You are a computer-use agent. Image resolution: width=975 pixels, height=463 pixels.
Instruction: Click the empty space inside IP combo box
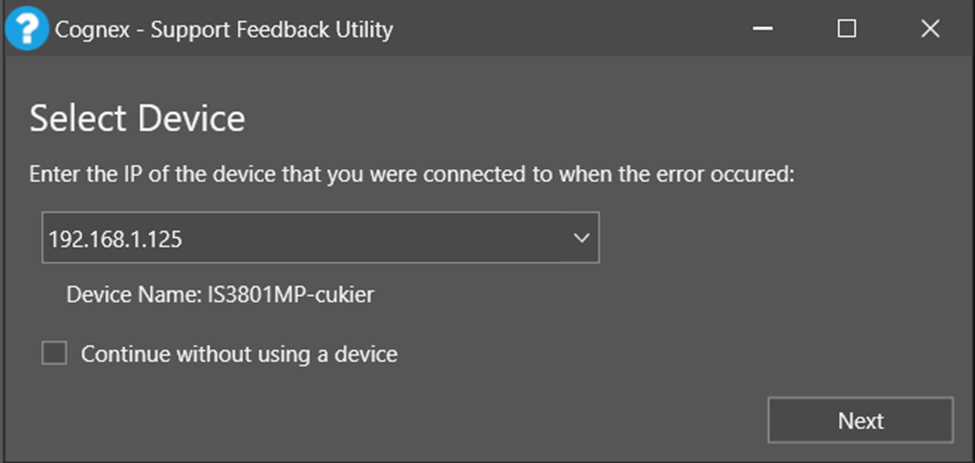(380, 238)
